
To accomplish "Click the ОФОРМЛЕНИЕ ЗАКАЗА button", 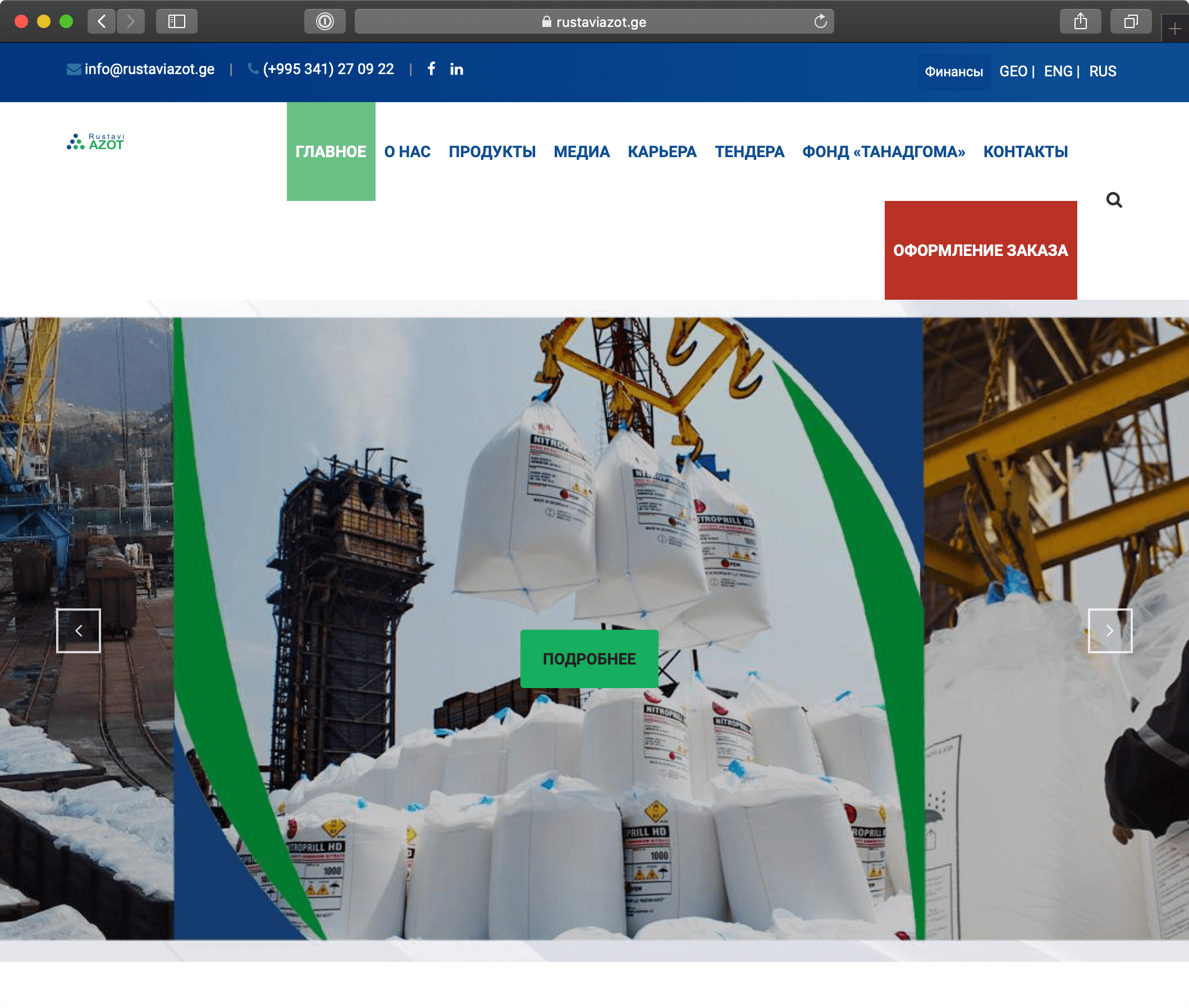I will [x=980, y=250].
